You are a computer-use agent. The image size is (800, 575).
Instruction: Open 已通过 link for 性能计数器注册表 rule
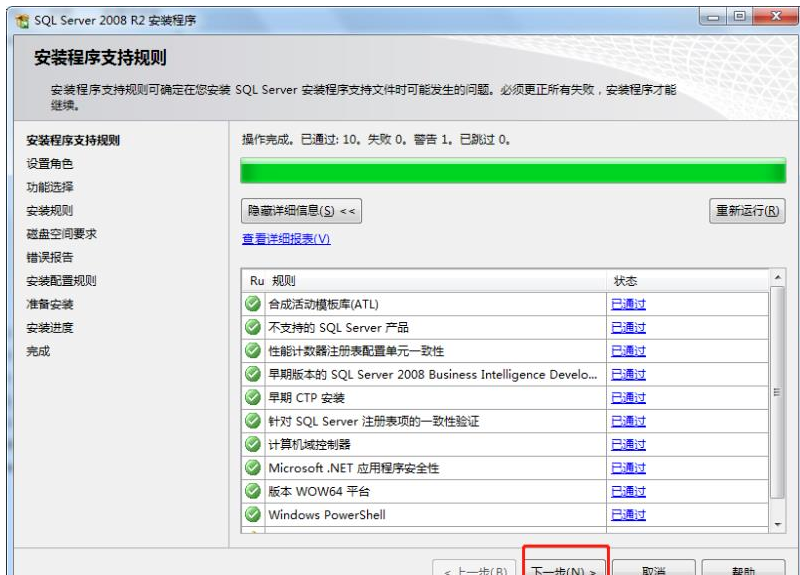(x=629, y=351)
